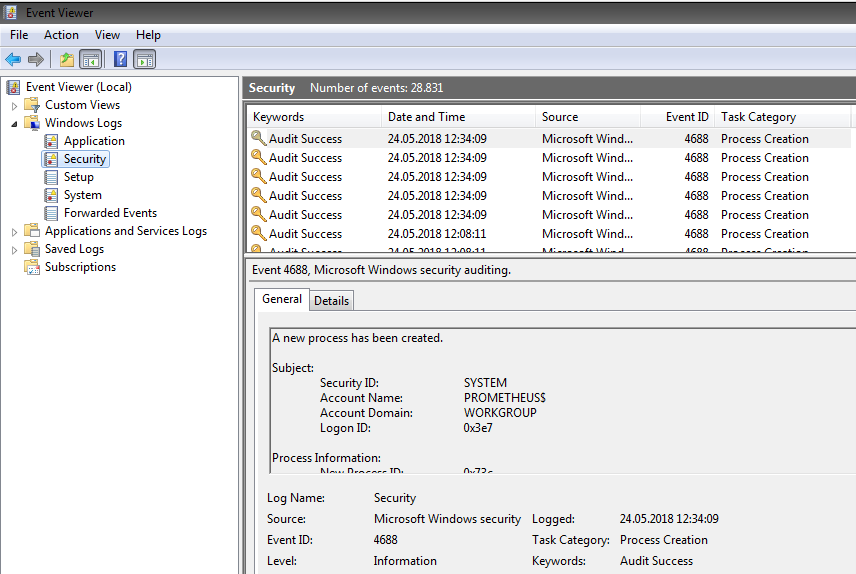
Task: Click the Back arrow toolbar icon
Action: tap(13, 59)
